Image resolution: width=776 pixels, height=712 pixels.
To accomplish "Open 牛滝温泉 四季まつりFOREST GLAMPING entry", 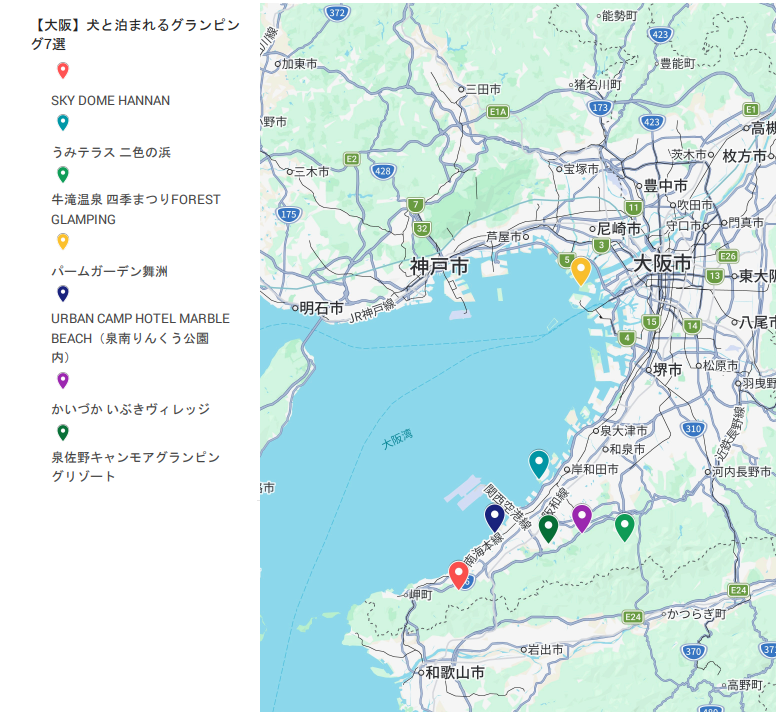I will 136,209.
